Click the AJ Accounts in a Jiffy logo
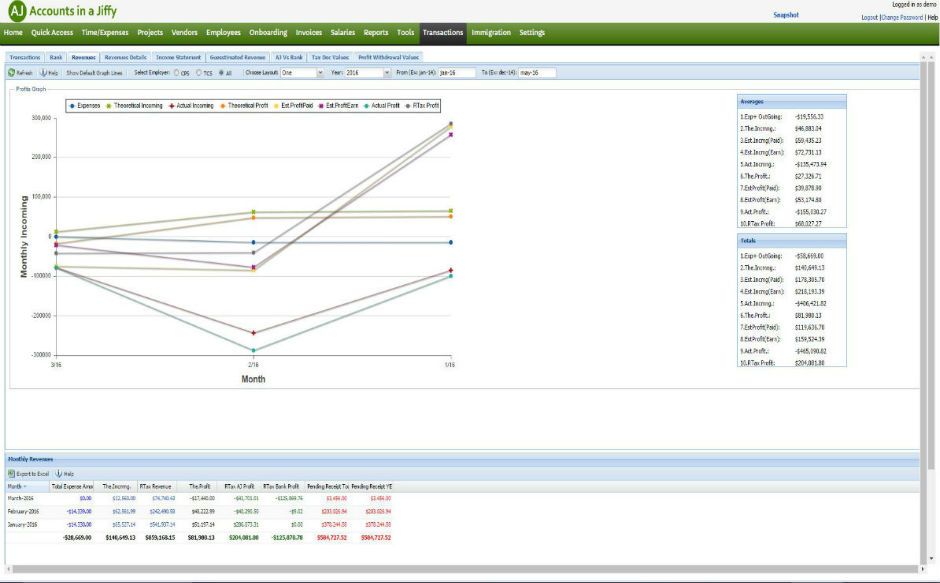940x583 pixels. (62, 11)
